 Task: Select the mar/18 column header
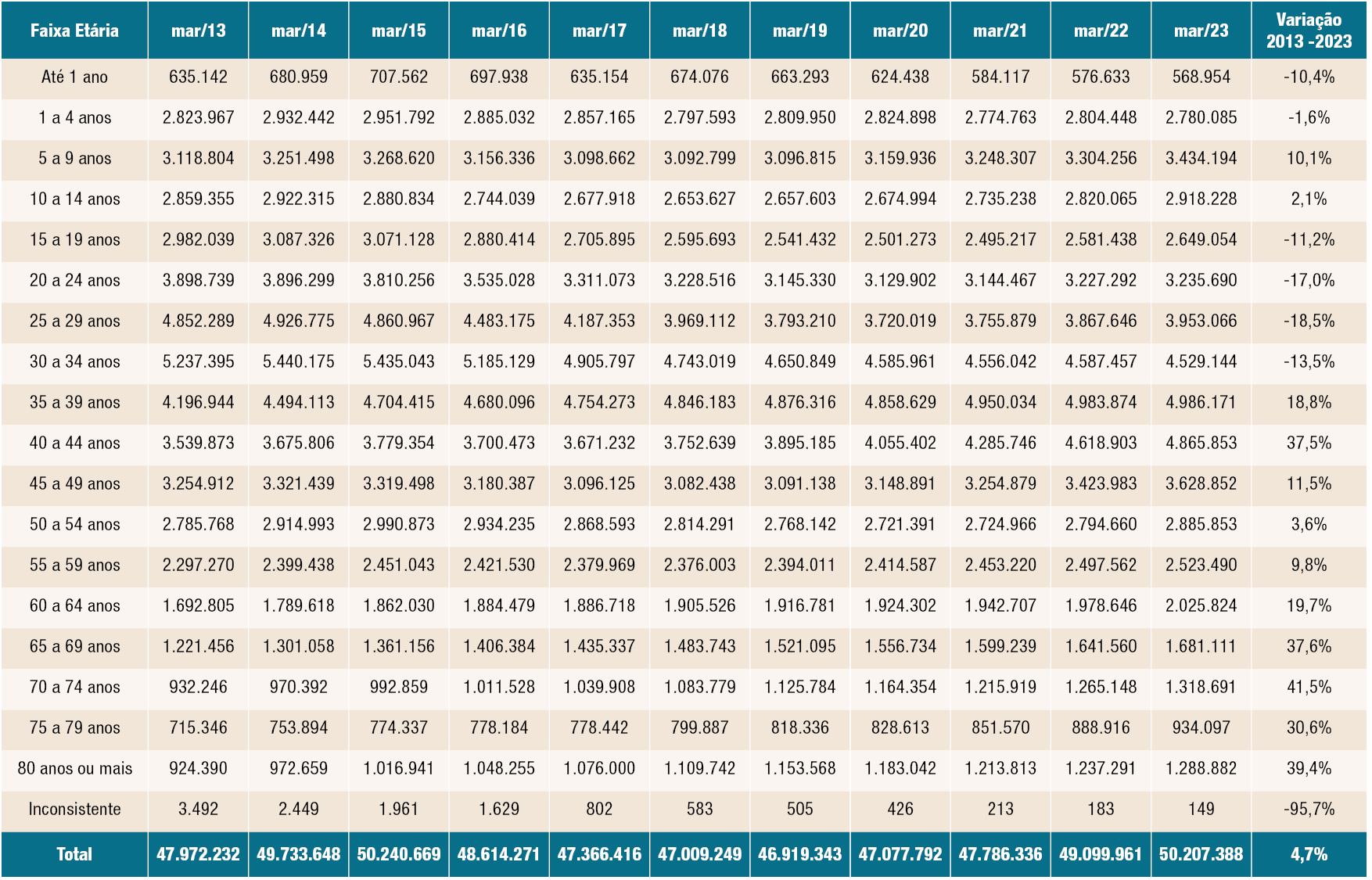(699, 31)
